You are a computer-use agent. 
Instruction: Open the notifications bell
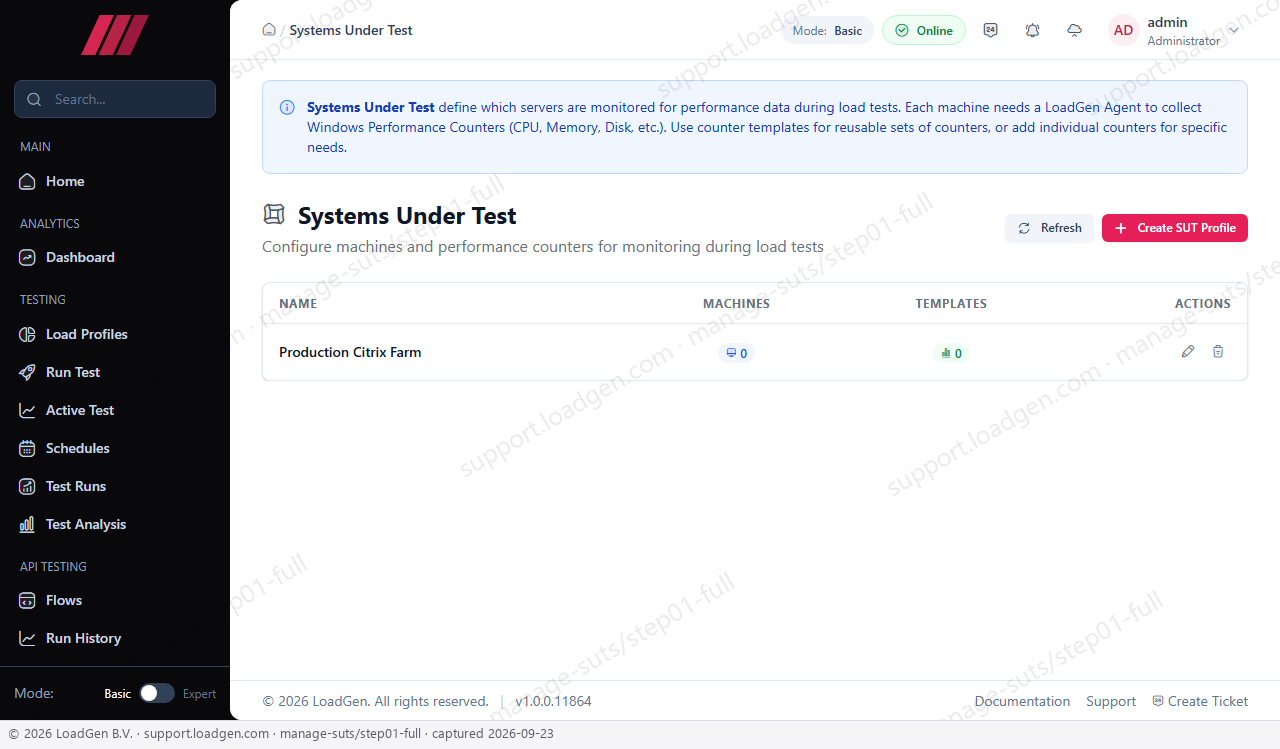tap(1032, 30)
